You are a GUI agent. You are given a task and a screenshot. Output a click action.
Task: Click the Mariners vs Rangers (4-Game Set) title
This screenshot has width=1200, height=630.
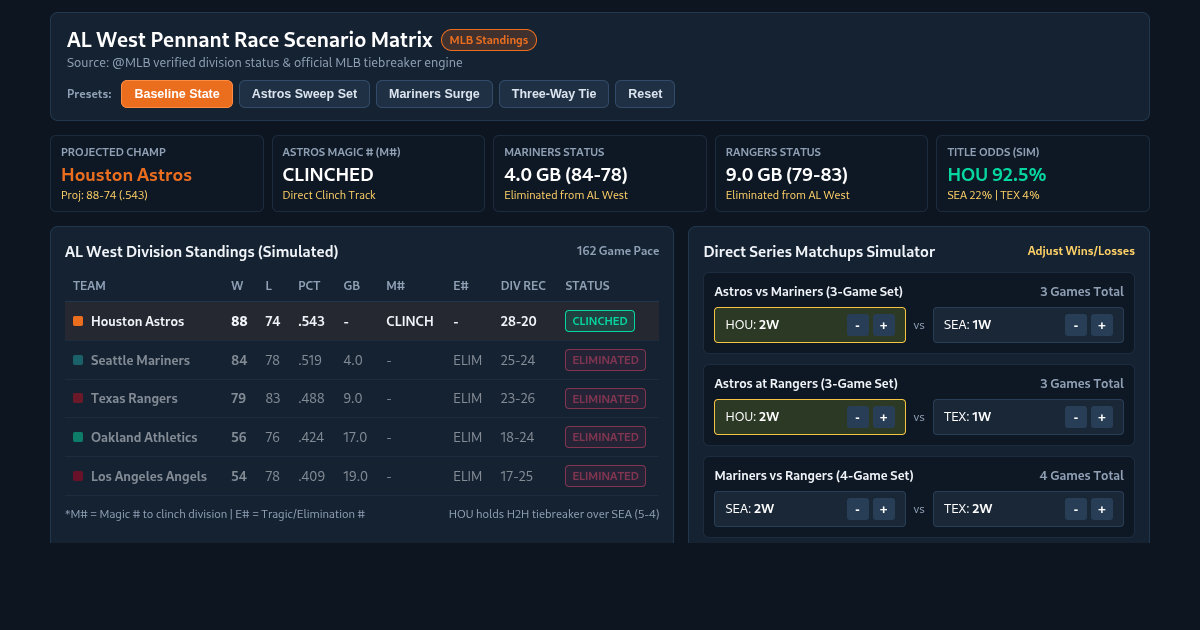pyautogui.click(x=814, y=476)
